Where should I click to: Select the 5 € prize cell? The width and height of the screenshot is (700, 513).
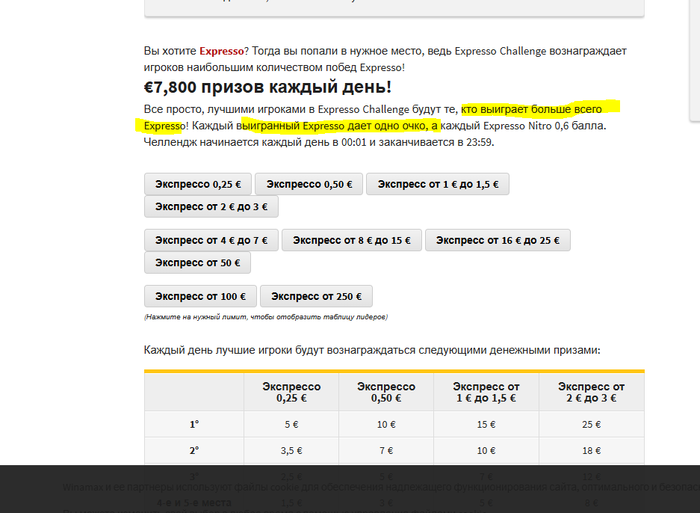pyautogui.click(x=291, y=424)
